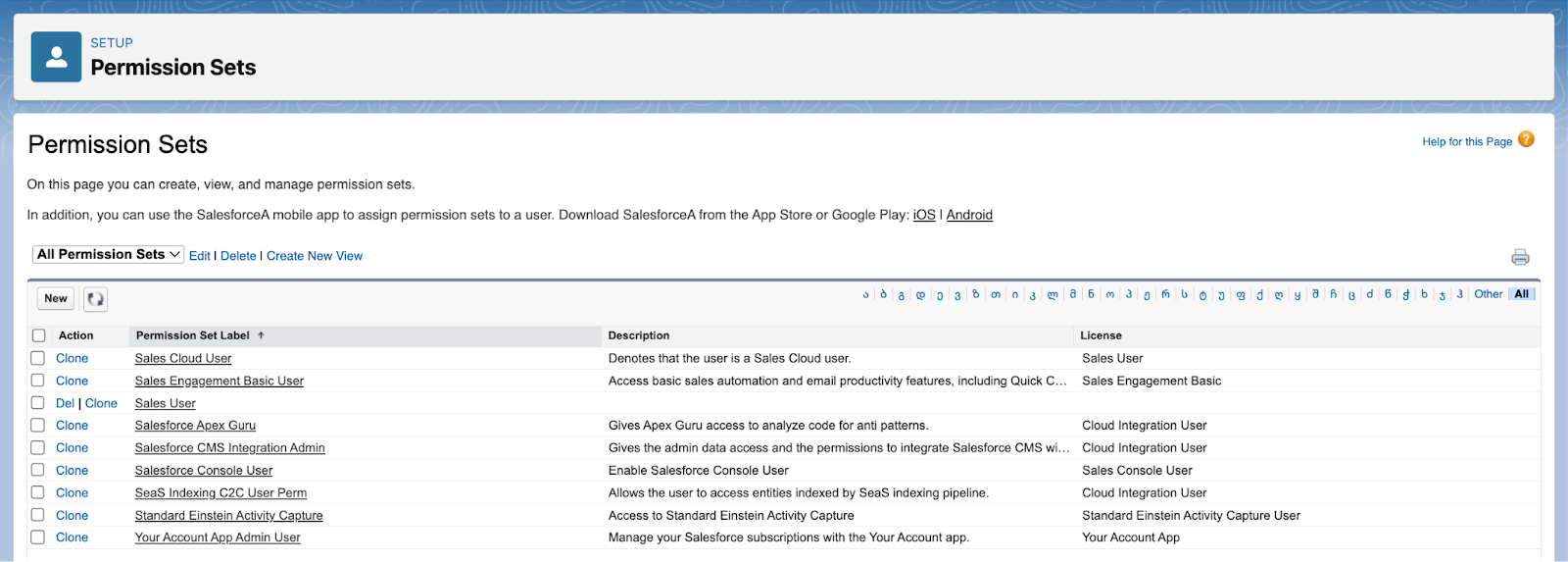The width and height of the screenshot is (1568, 562).
Task: Open Your Account App Admin User link
Action: click(x=218, y=537)
